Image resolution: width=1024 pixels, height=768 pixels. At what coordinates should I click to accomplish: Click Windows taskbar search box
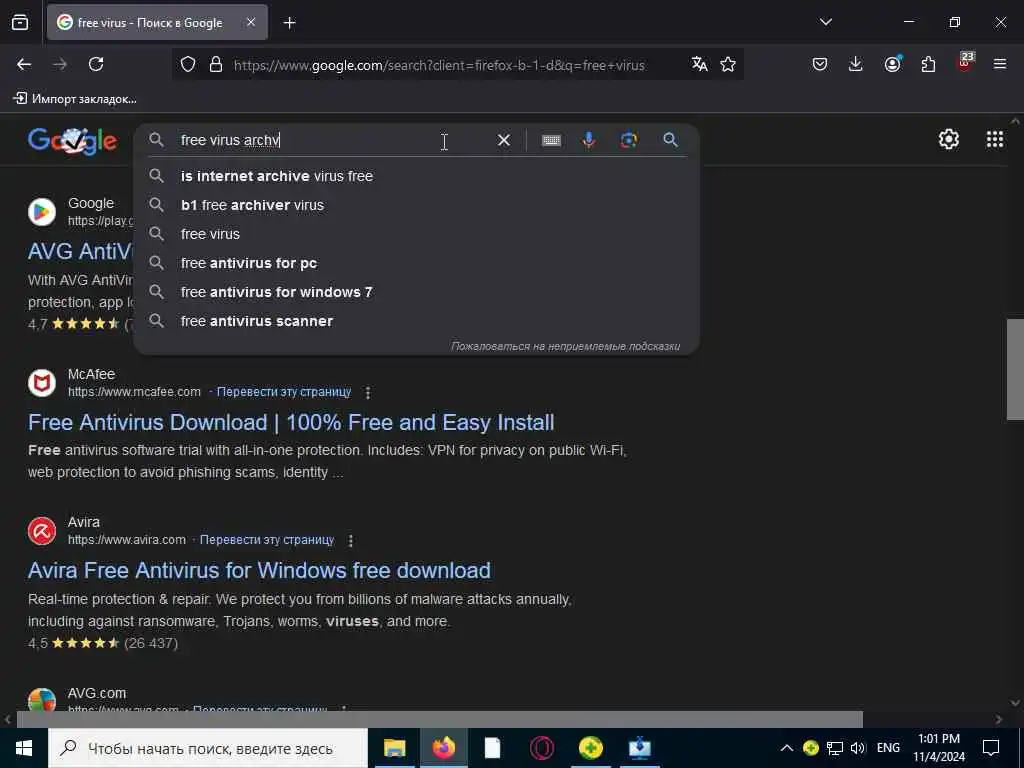(x=208, y=748)
